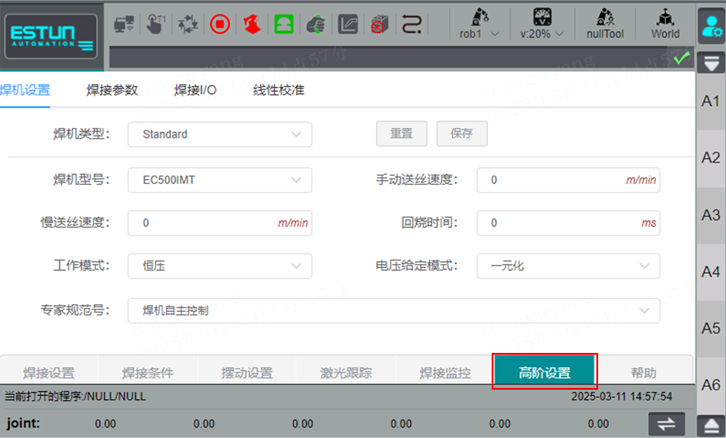The image size is (726, 438).
Task: Click the joint: label in status bar
Action: 23,423
